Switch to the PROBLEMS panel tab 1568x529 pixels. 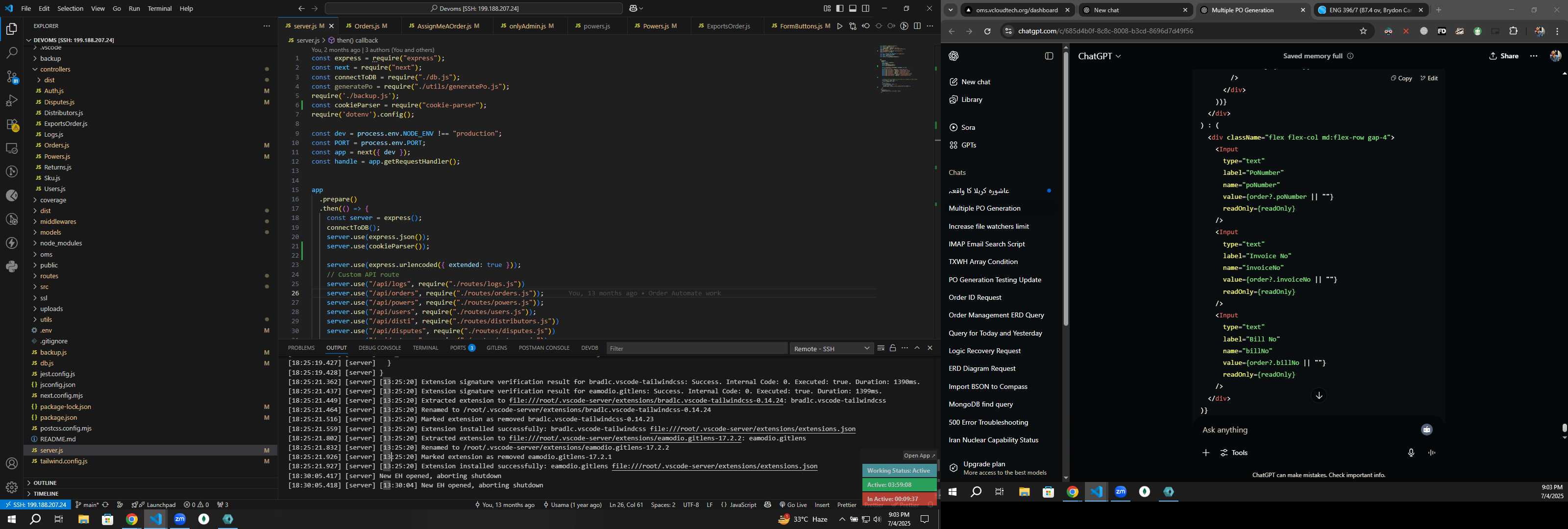click(x=301, y=348)
